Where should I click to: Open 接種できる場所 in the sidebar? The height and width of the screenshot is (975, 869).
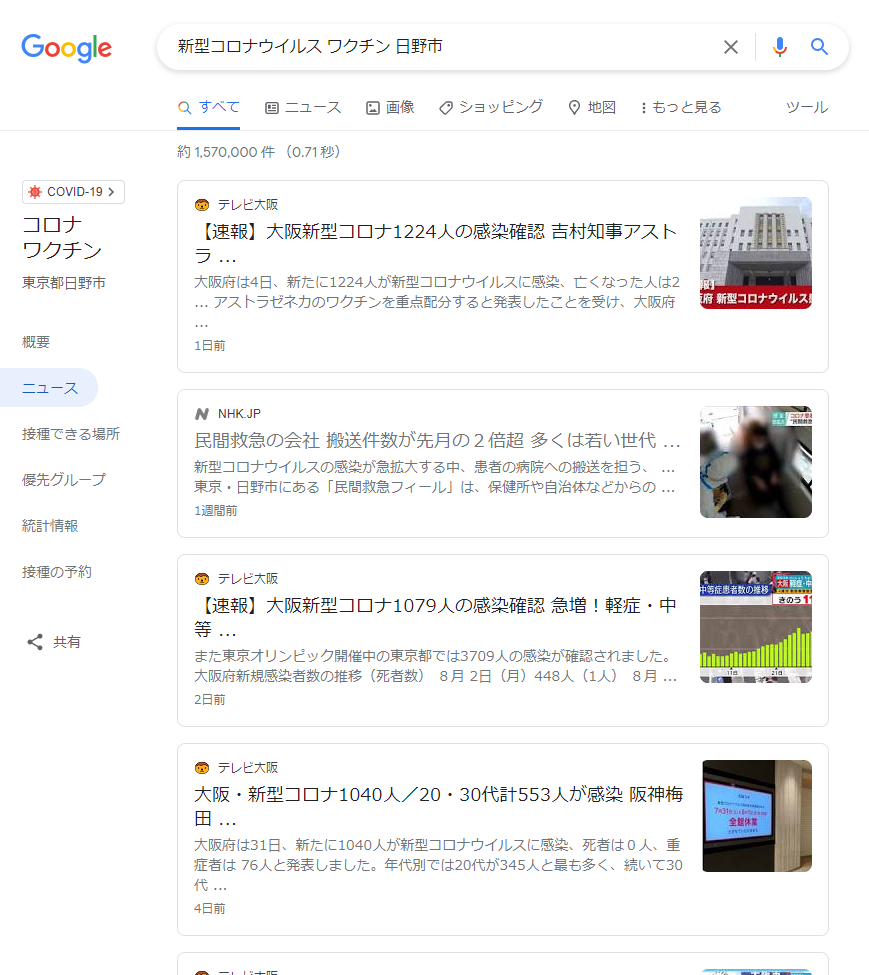tap(71, 434)
